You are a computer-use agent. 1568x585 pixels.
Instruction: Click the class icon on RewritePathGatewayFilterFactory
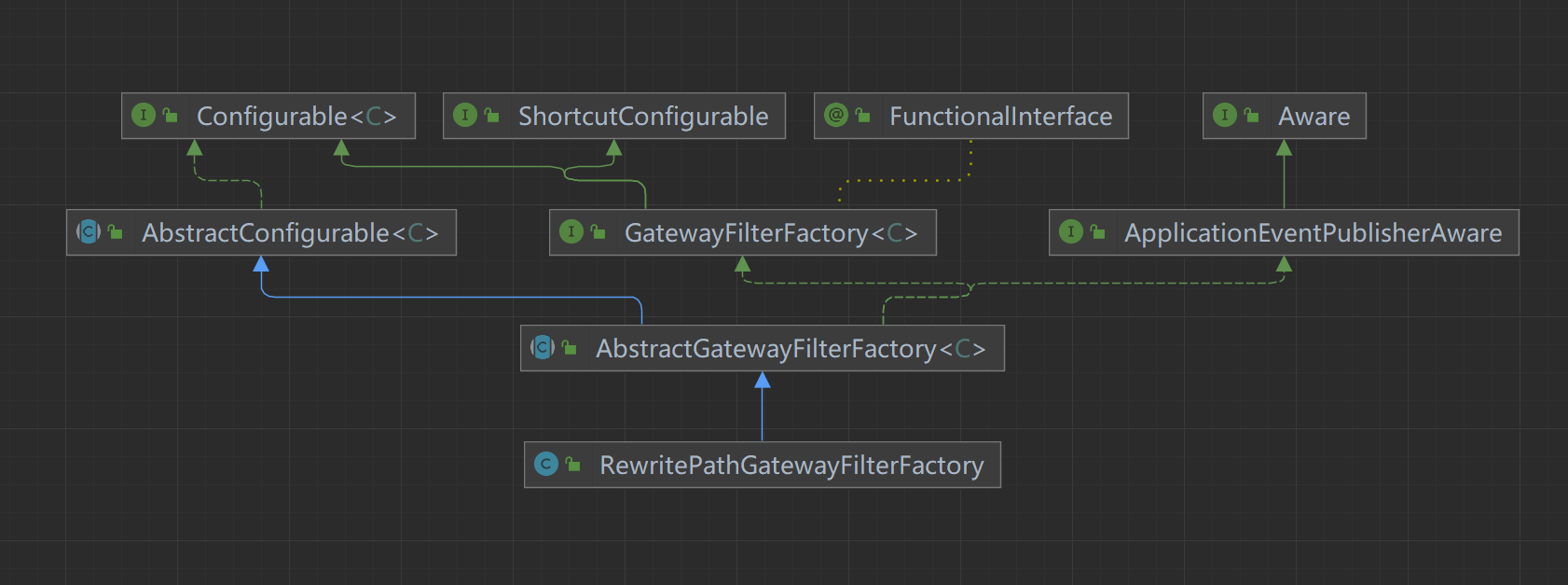coord(546,464)
